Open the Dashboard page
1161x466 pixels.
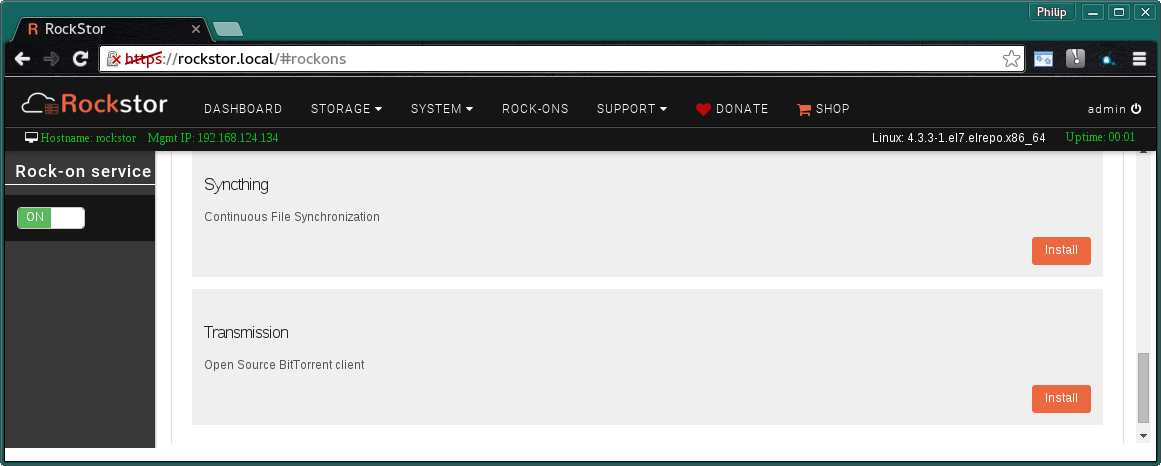coord(243,109)
